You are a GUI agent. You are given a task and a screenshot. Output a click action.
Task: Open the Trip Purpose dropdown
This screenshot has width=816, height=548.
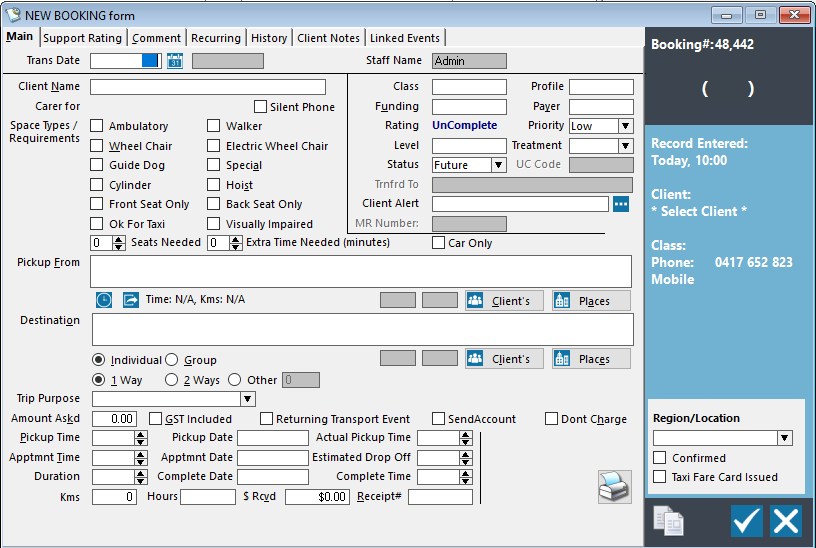pos(248,399)
